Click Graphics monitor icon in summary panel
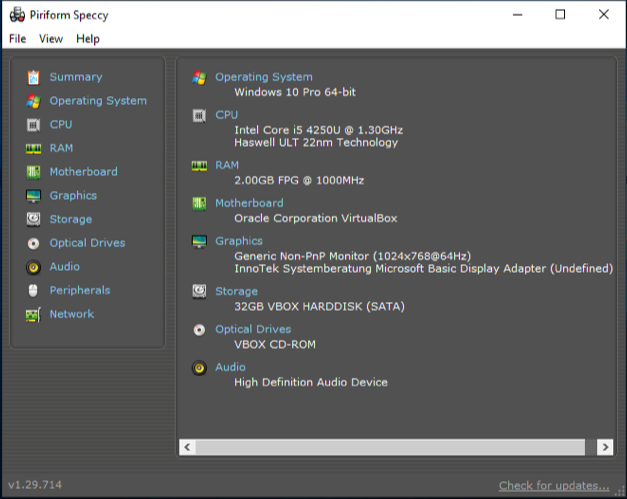The image size is (627, 499). coord(199,242)
